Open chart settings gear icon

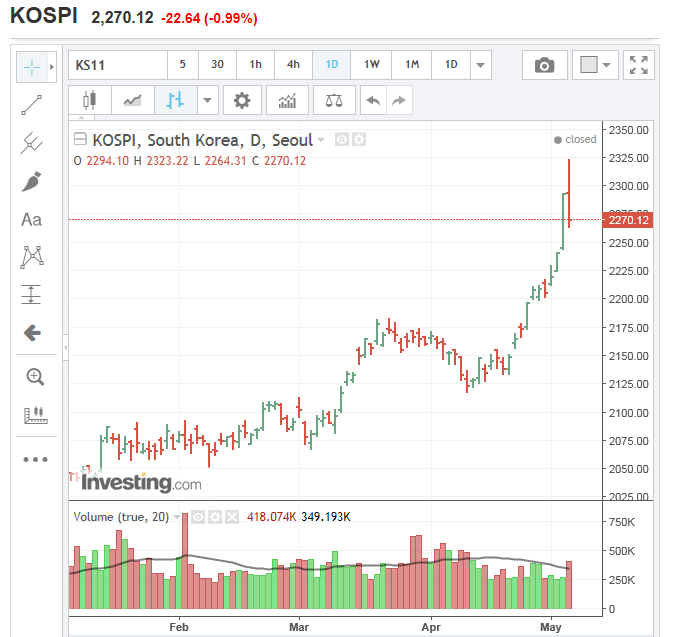pos(242,100)
